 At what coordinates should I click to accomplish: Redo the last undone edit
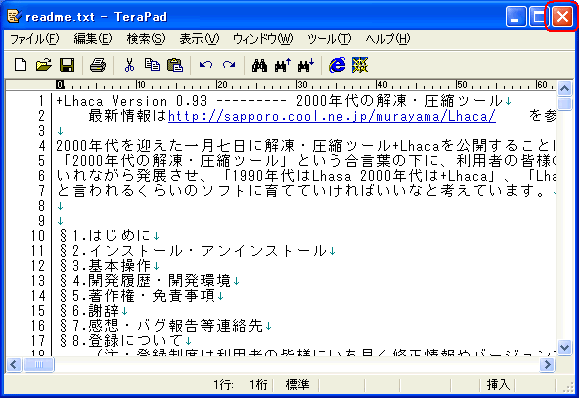click(229, 65)
